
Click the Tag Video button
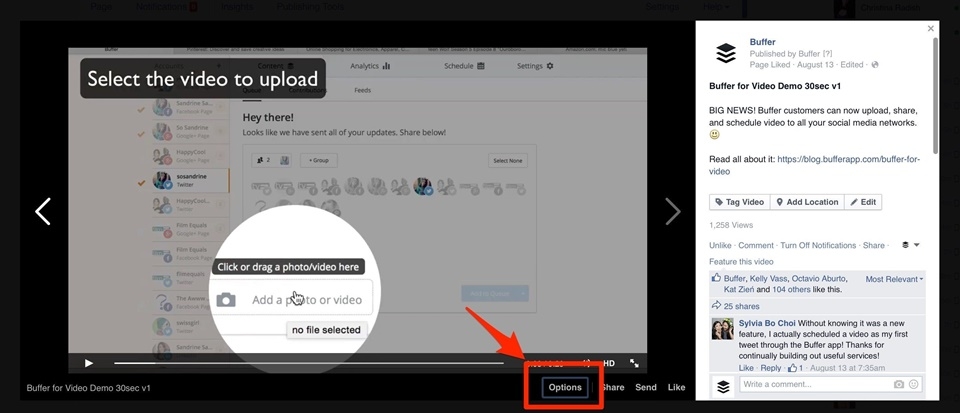(x=740, y=202)
